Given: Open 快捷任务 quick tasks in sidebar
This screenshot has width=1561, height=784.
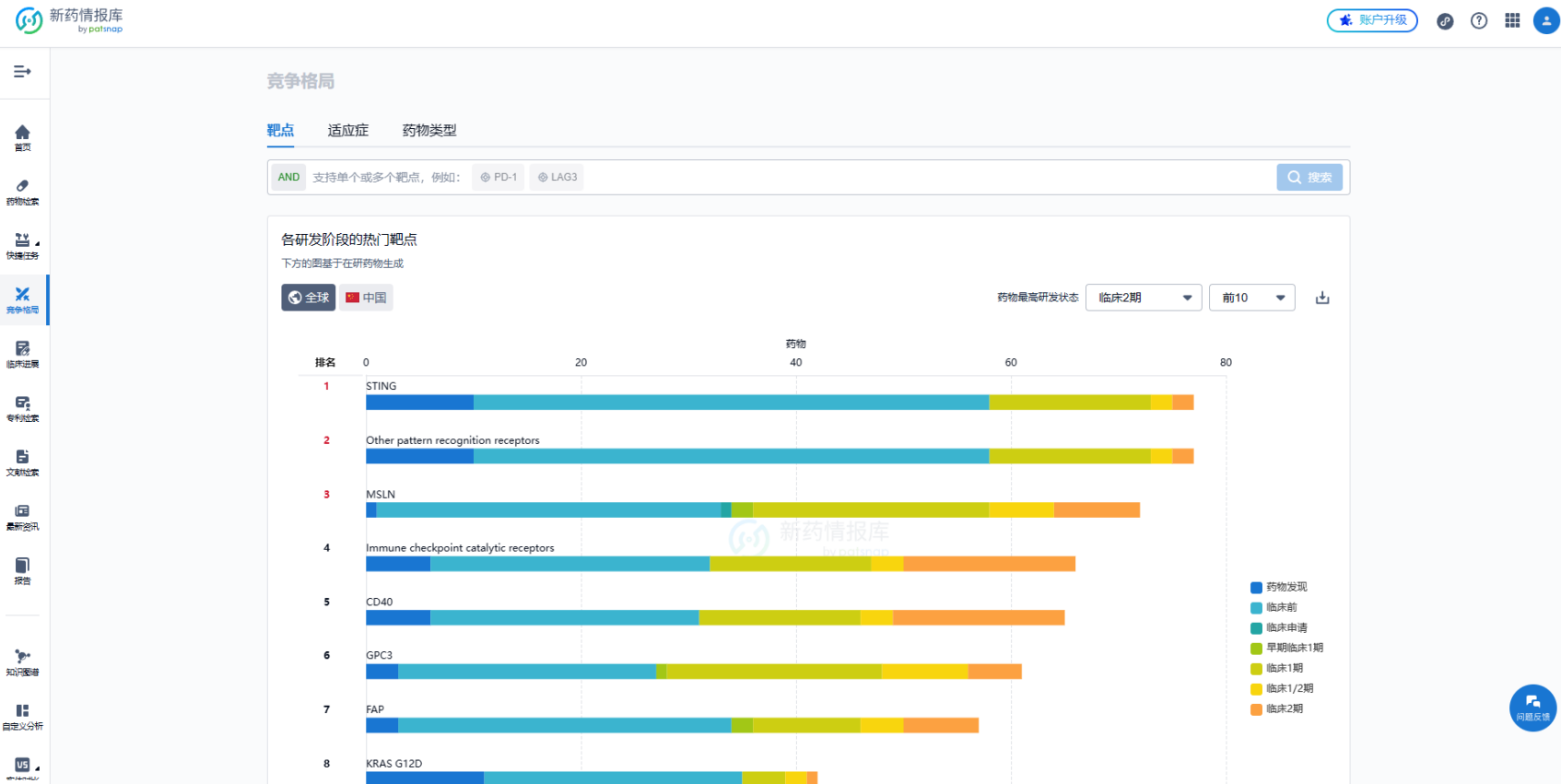Looking at the screenshot, I should [23, 246].
